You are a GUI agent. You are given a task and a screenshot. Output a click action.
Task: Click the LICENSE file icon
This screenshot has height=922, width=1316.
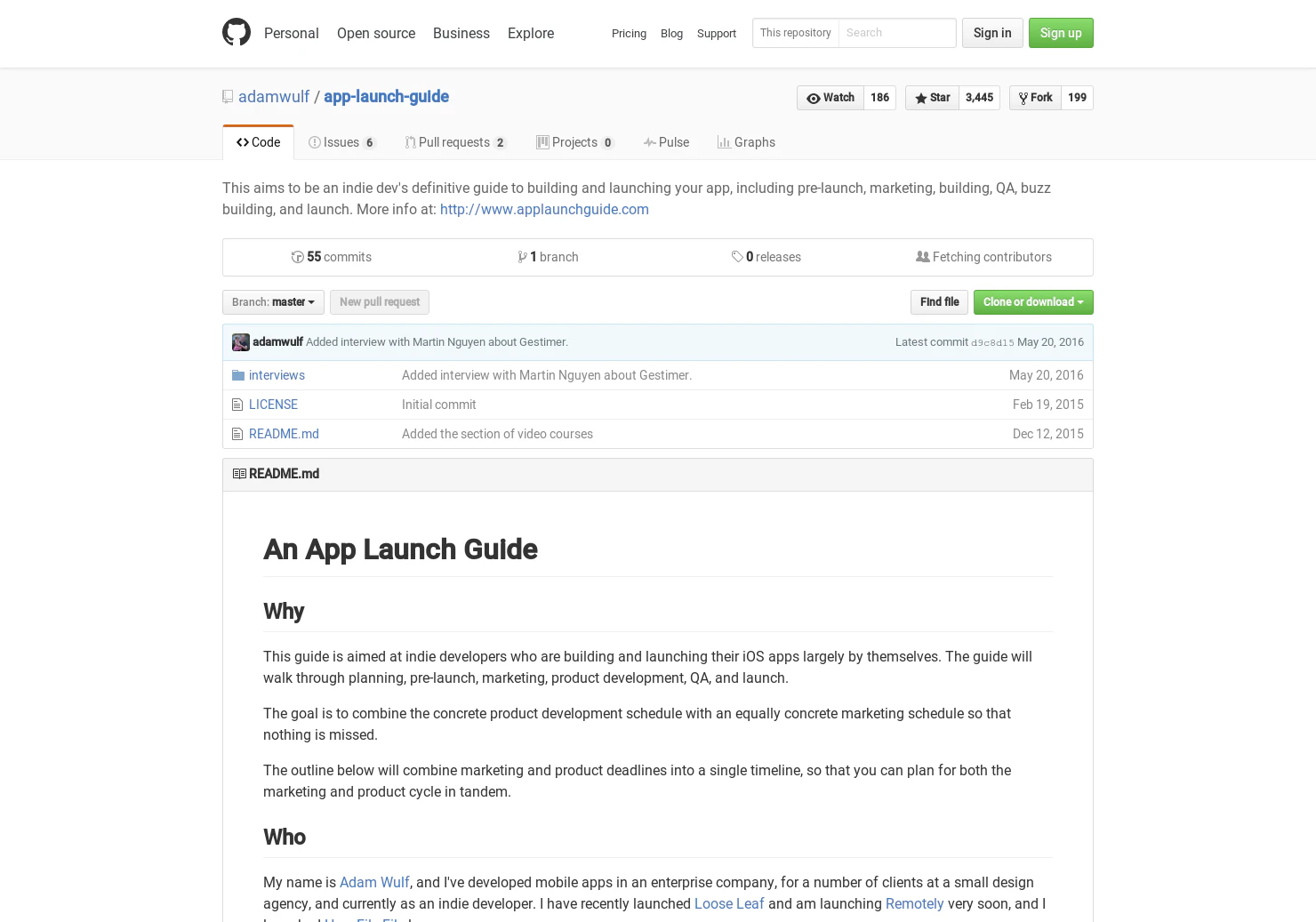tap(237, 404)
